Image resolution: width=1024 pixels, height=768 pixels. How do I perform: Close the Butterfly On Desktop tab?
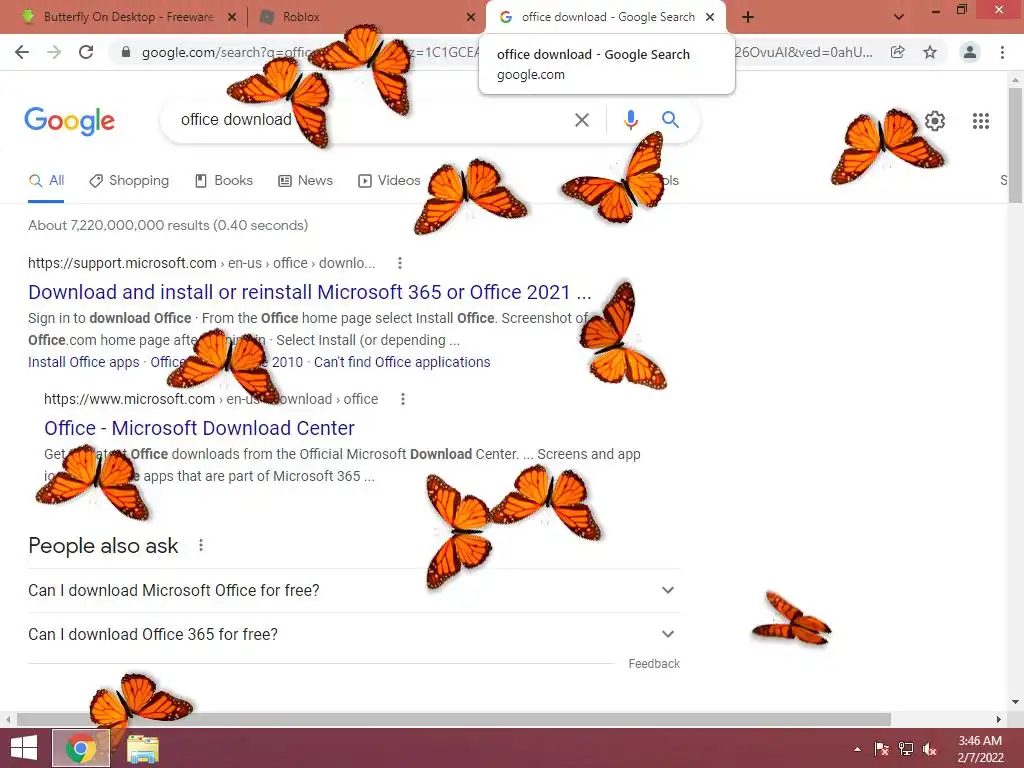[232, 18]
